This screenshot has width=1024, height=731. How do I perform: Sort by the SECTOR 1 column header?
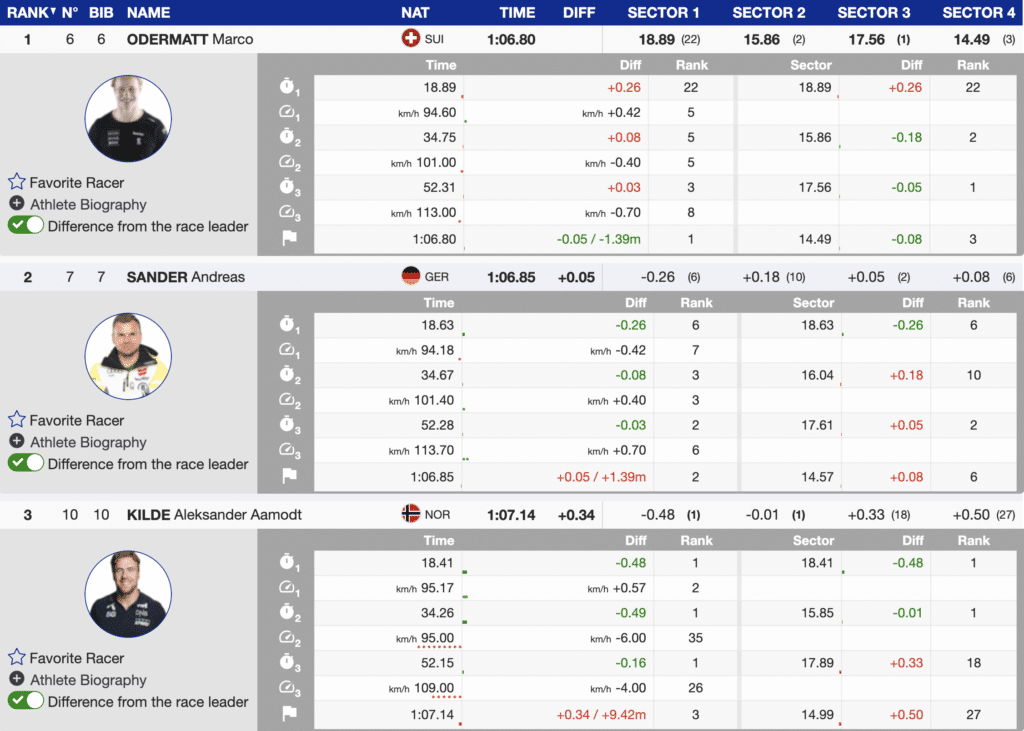(x=664, y=13)
